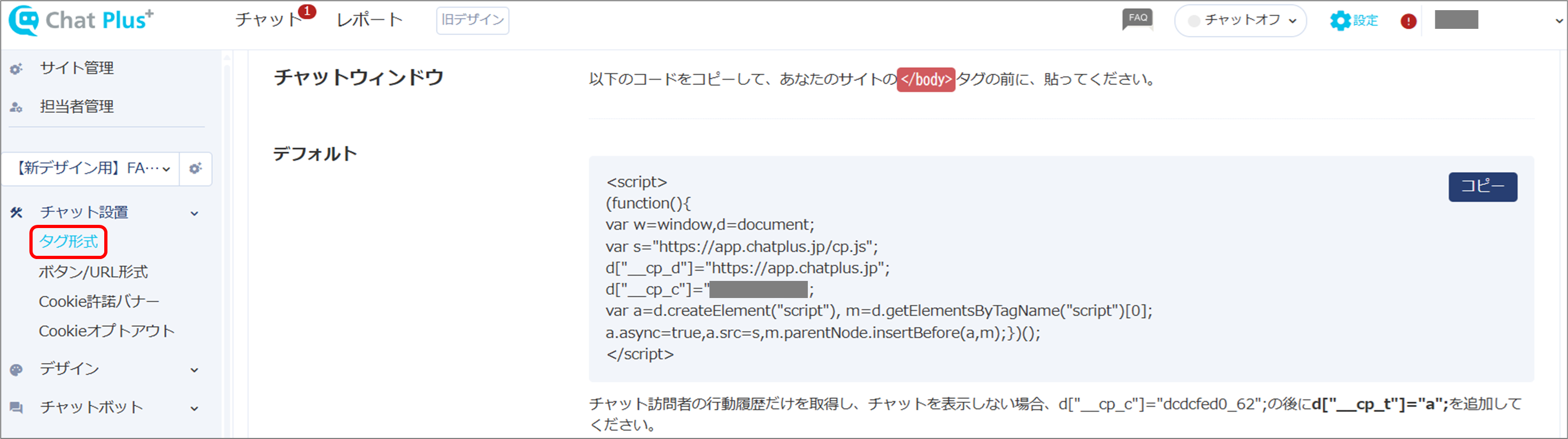Click the サイト管理 gear icon
Screen dimensions: 1568x439
pyautogui.click(x=17, y=69)
